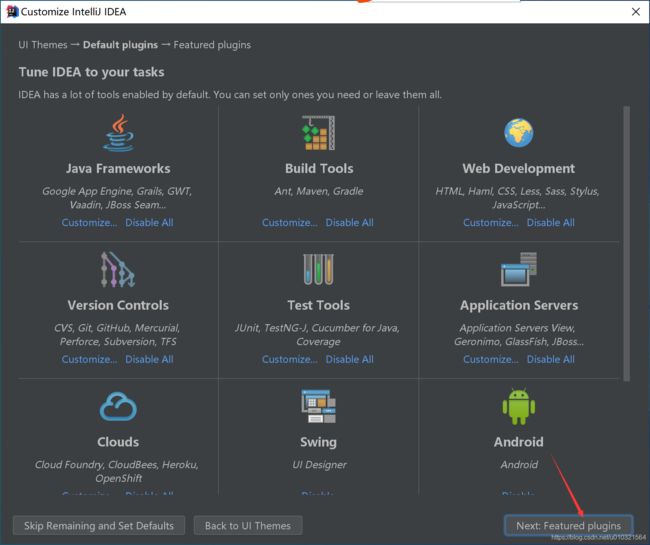This screenshot has height=545, width=650.
Task: Disable all Java Frameworks plugins
Action: pyautogui.click(x=149, y=223)
